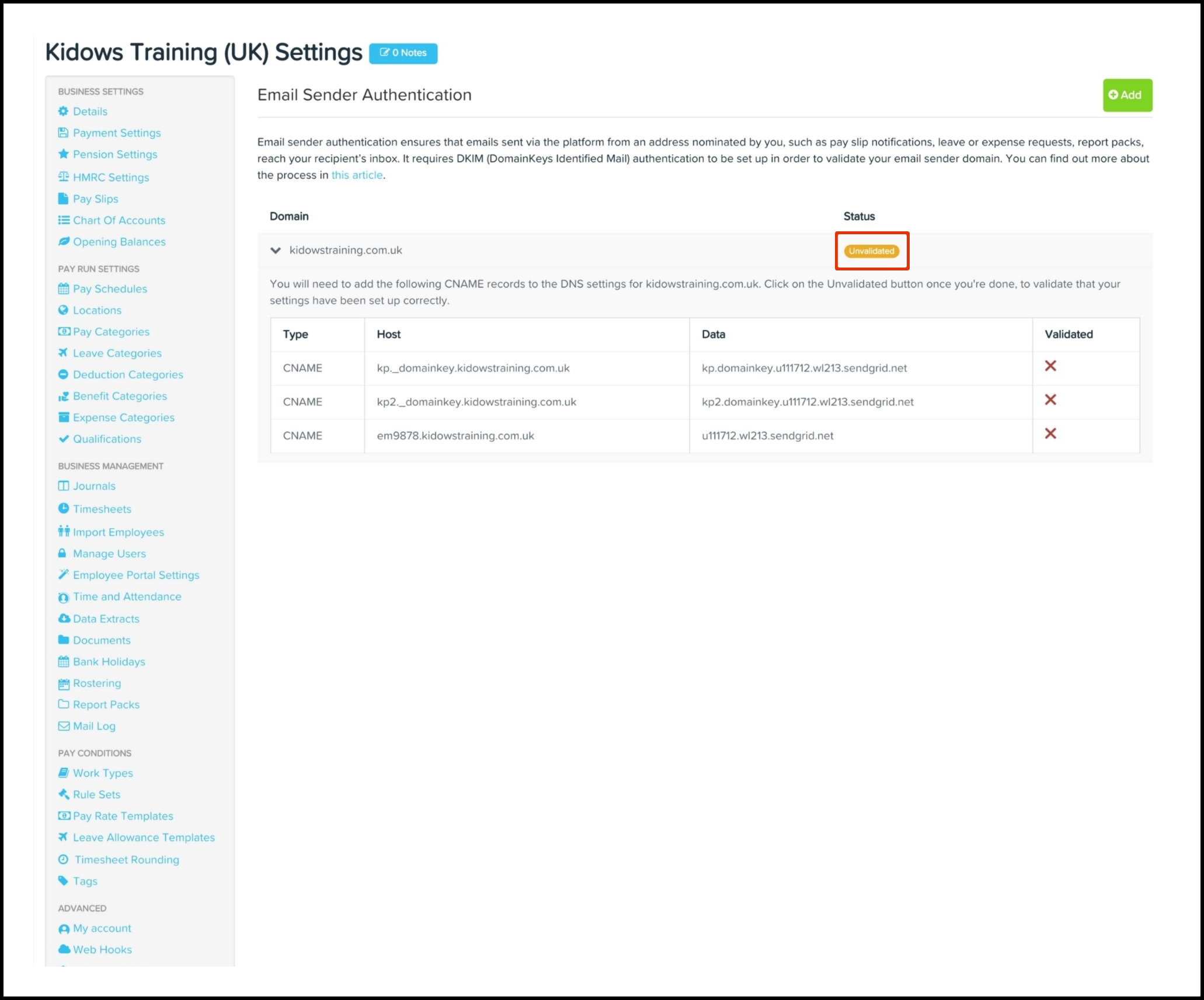
Task: Click the gear icon beside Details
Action: 63,111
